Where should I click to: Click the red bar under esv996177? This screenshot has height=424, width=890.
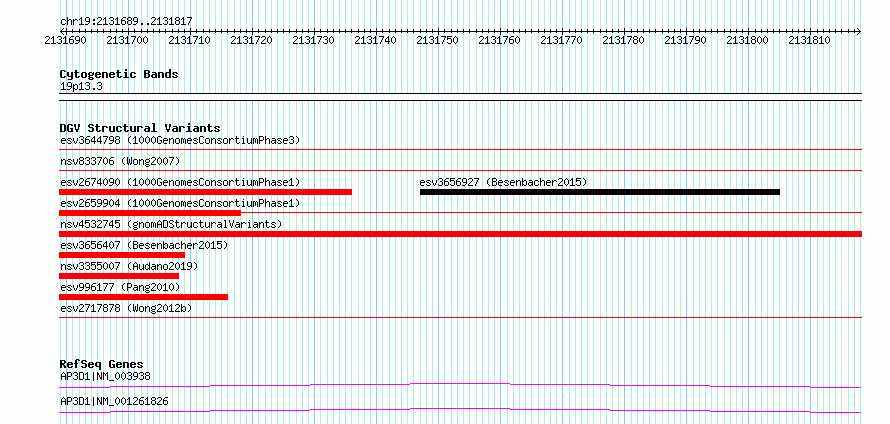pos(144,297)
